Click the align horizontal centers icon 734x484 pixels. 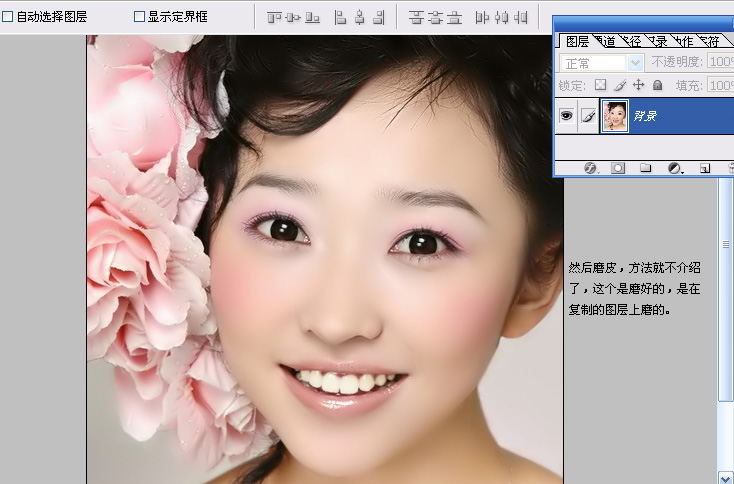(360, 18)
